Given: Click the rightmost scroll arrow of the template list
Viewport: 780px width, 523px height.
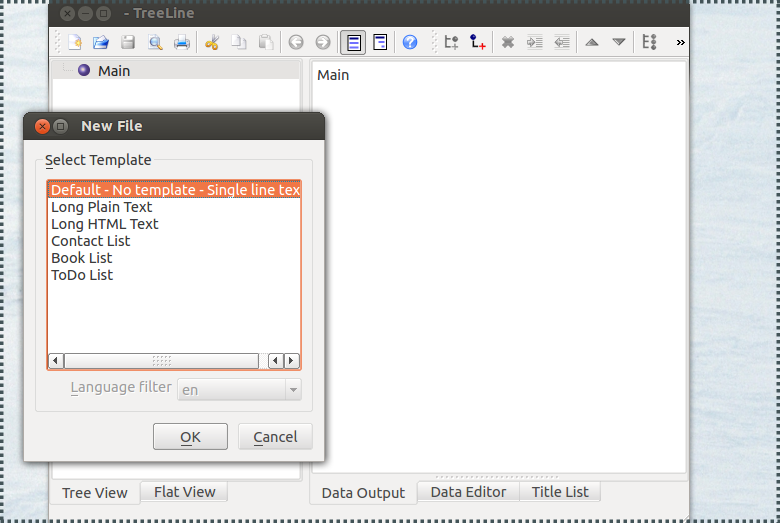Looking at the screenshot, I should click(292, 360).
